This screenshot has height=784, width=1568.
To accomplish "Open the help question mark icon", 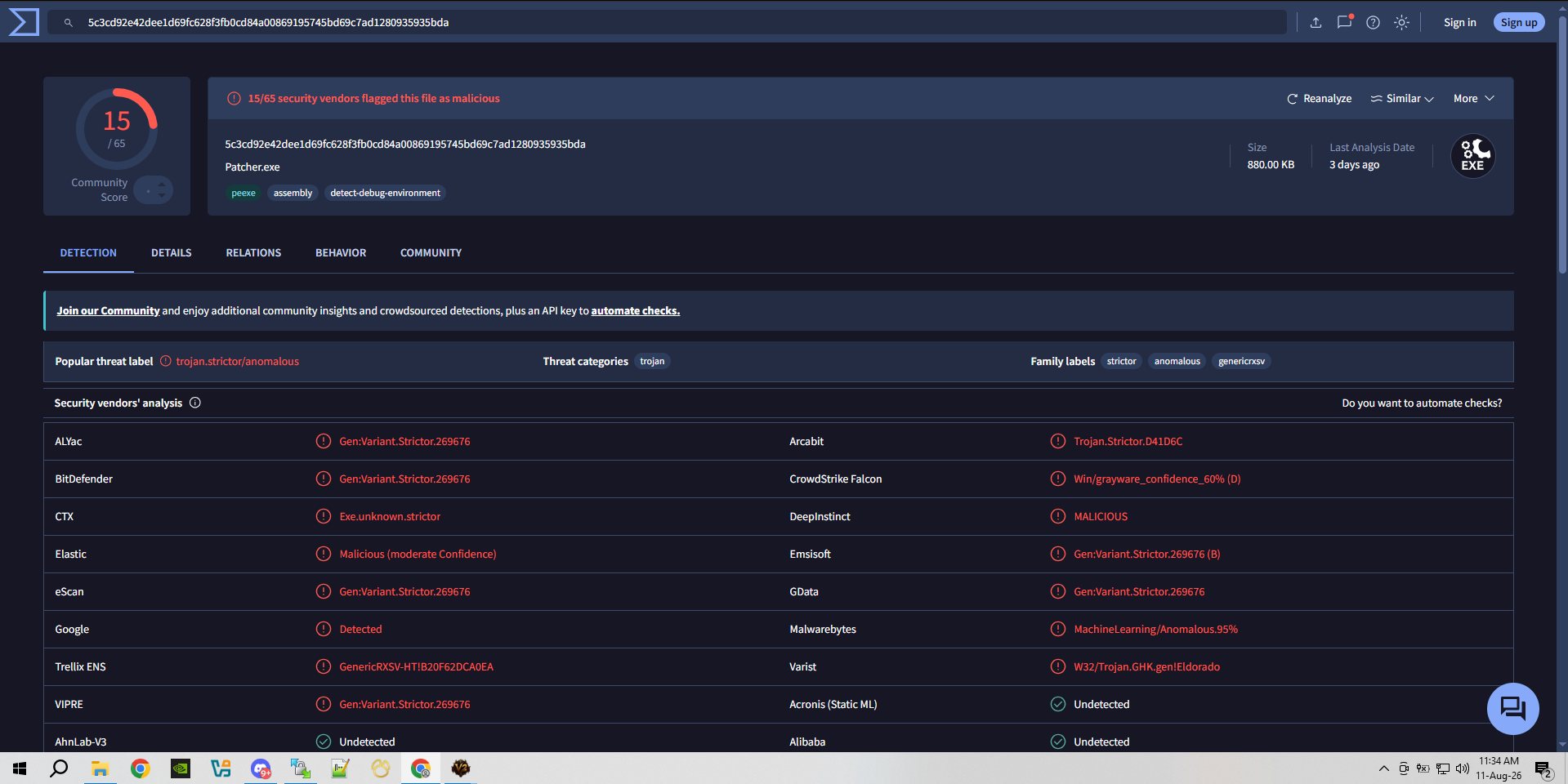I will [x=1373, y=23].
